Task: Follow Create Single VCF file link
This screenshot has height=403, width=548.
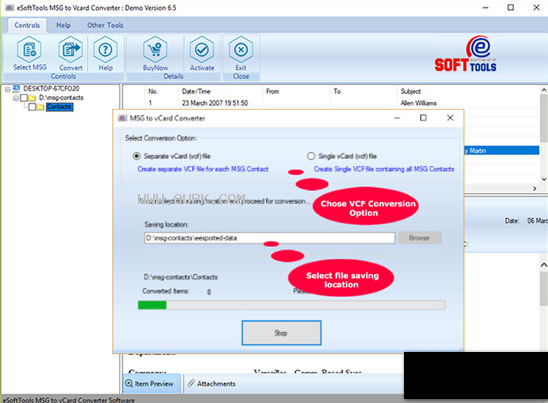Action: coord(384,169)
